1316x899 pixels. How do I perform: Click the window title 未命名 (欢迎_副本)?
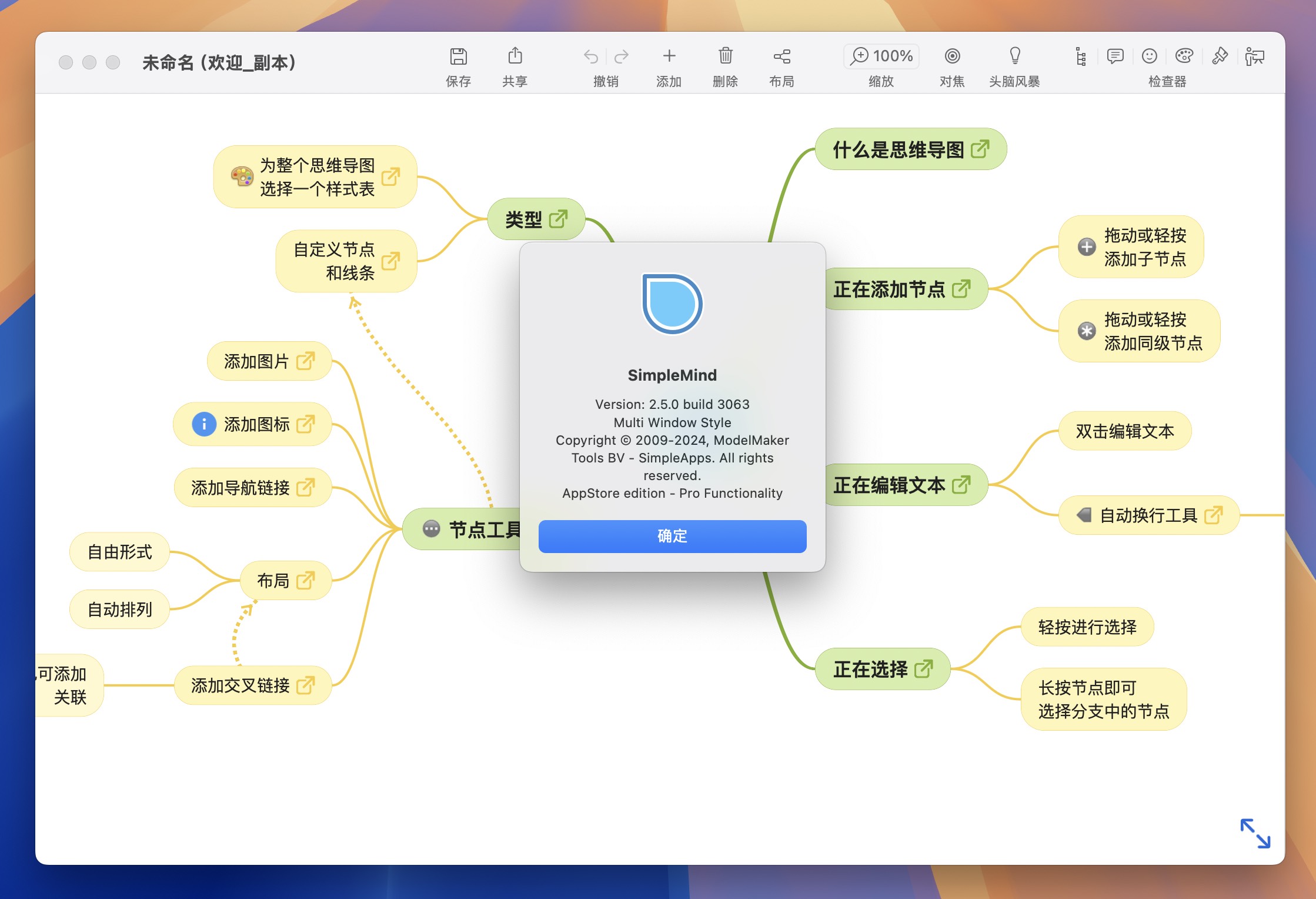click(x=219, y=62)
